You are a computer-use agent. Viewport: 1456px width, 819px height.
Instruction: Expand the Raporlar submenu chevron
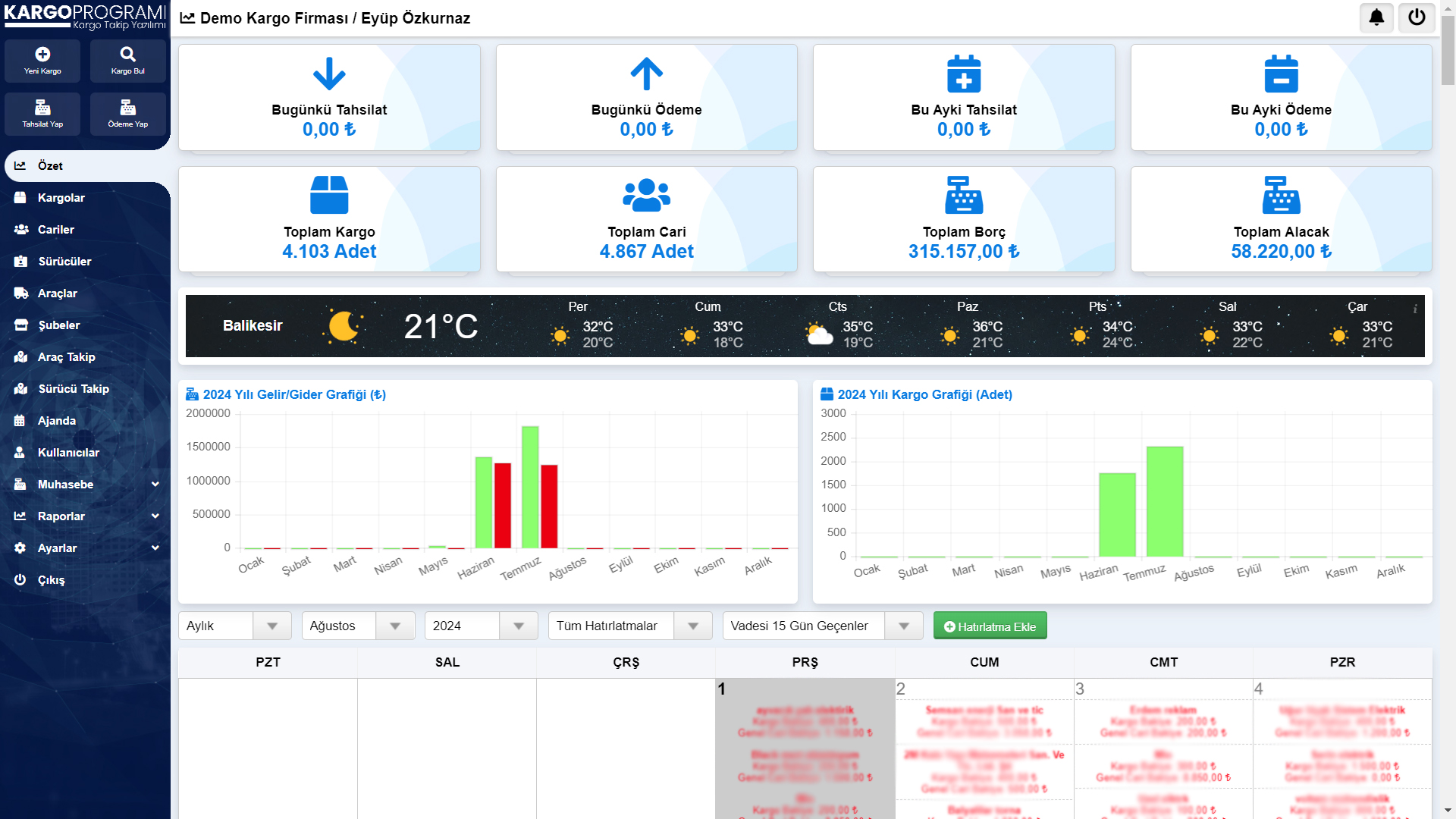point(155,516)
